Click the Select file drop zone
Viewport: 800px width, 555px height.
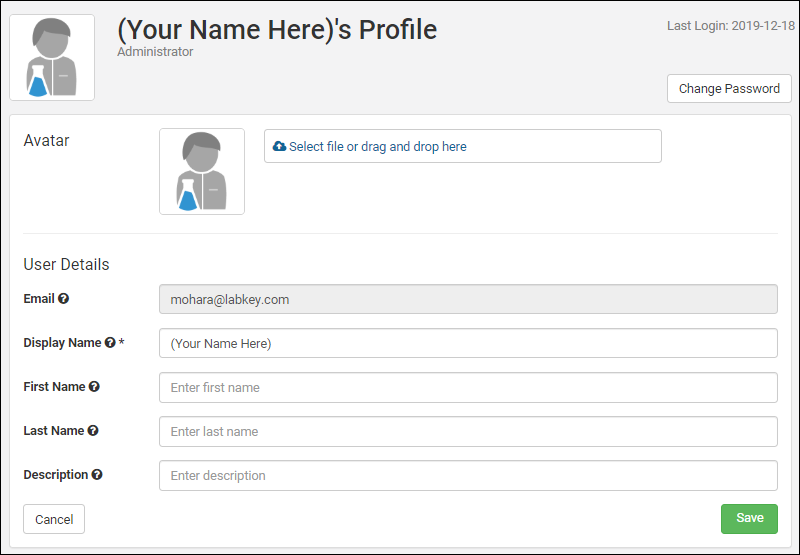coord(462,146)
